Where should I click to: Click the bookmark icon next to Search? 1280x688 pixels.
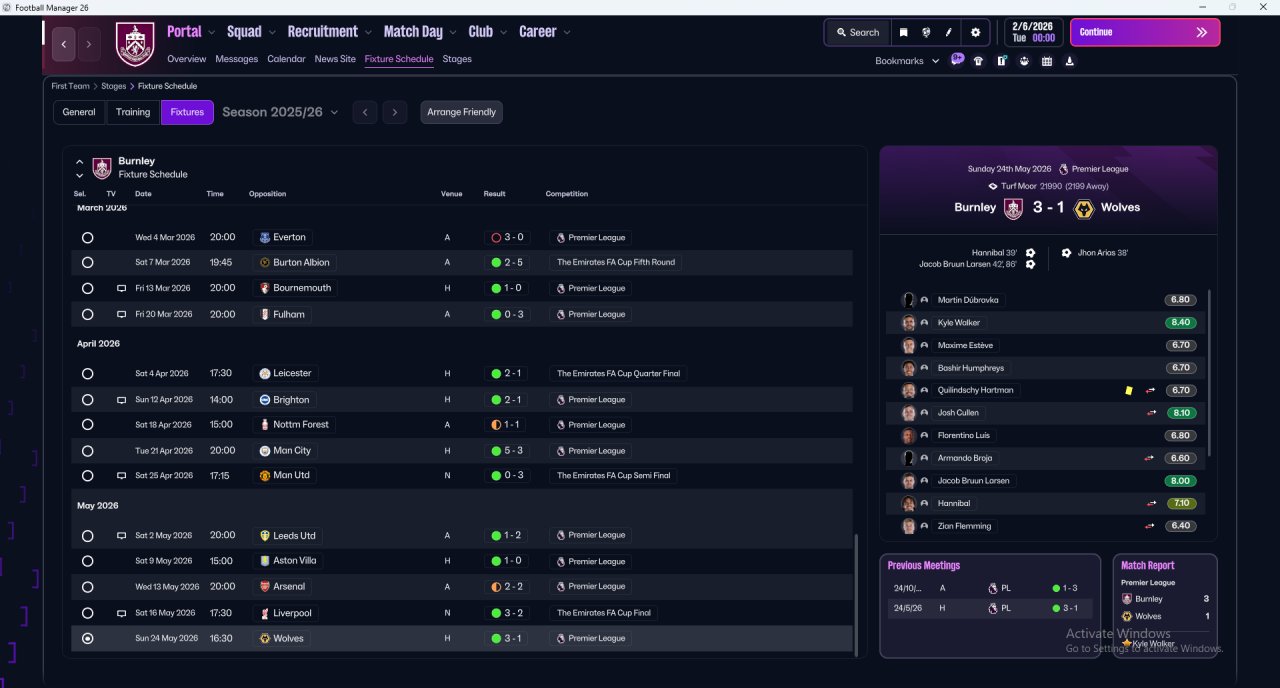coord(904,32)
